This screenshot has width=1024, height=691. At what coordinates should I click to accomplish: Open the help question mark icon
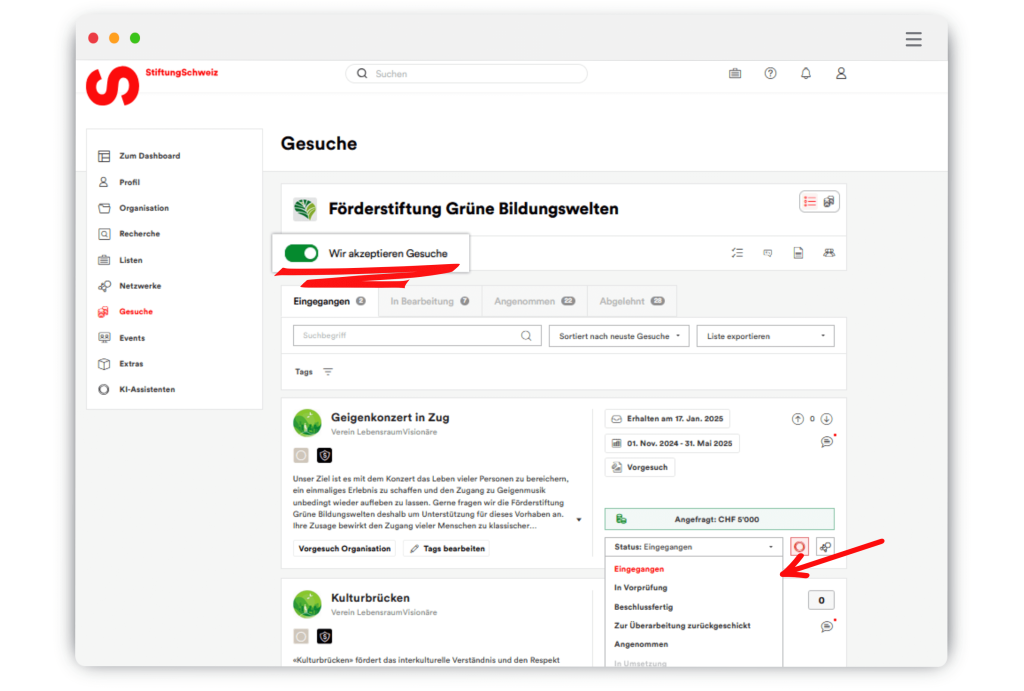click(x=770, y=74)
